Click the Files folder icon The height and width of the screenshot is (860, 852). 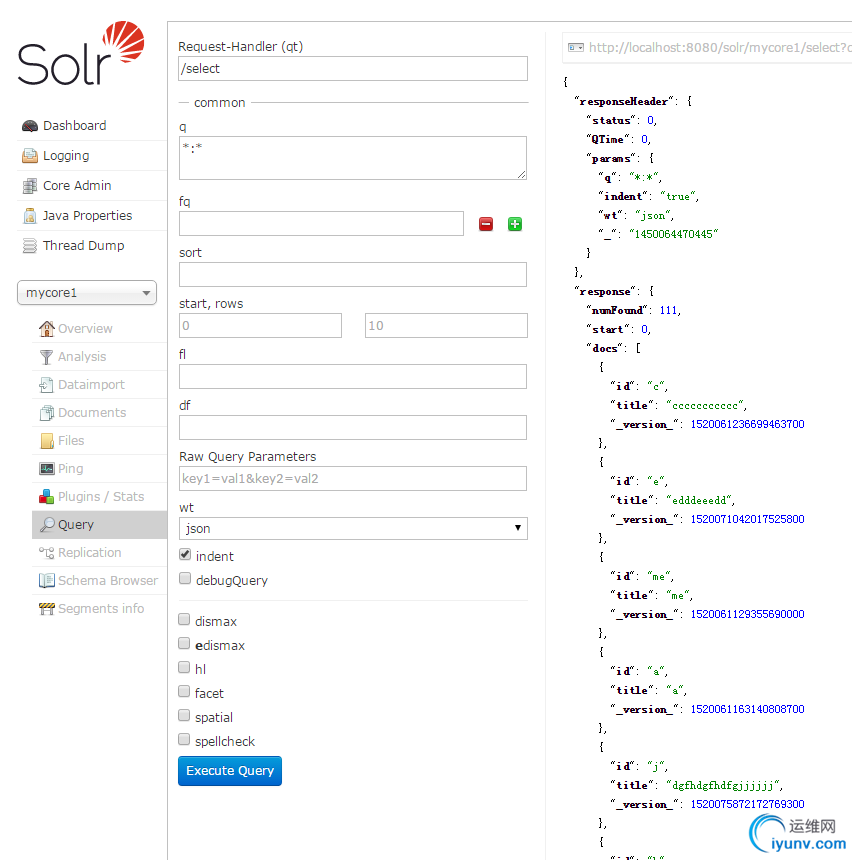[x=47, y=441]
